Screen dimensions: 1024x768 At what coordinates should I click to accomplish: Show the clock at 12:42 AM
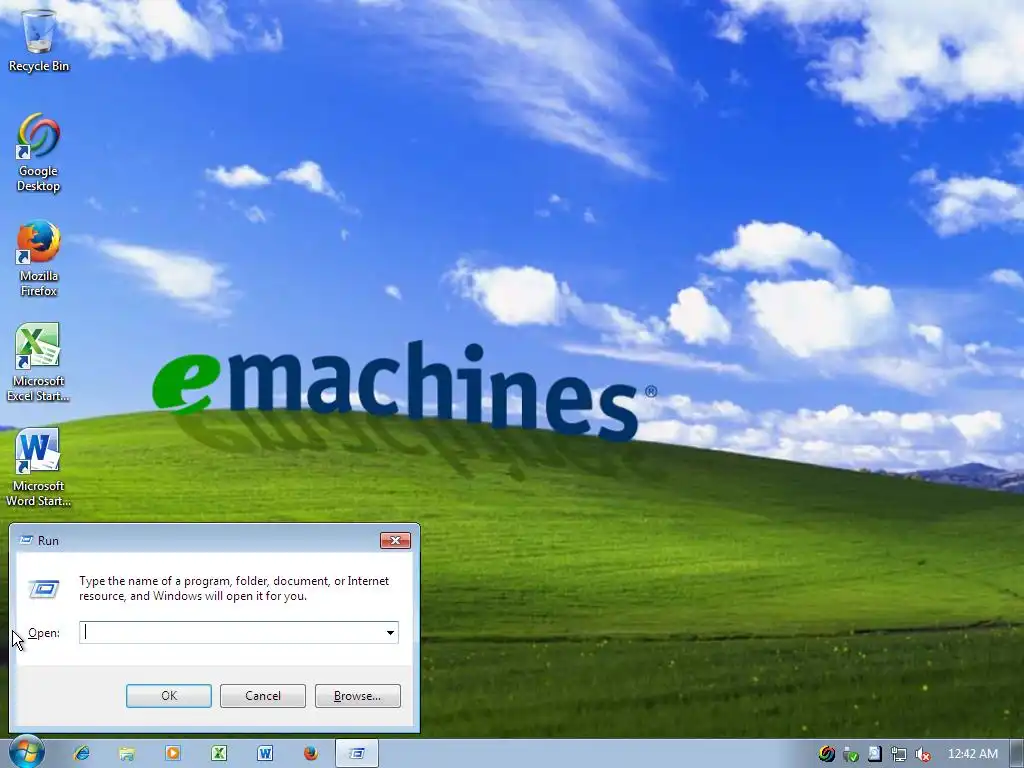click(972, 754)
